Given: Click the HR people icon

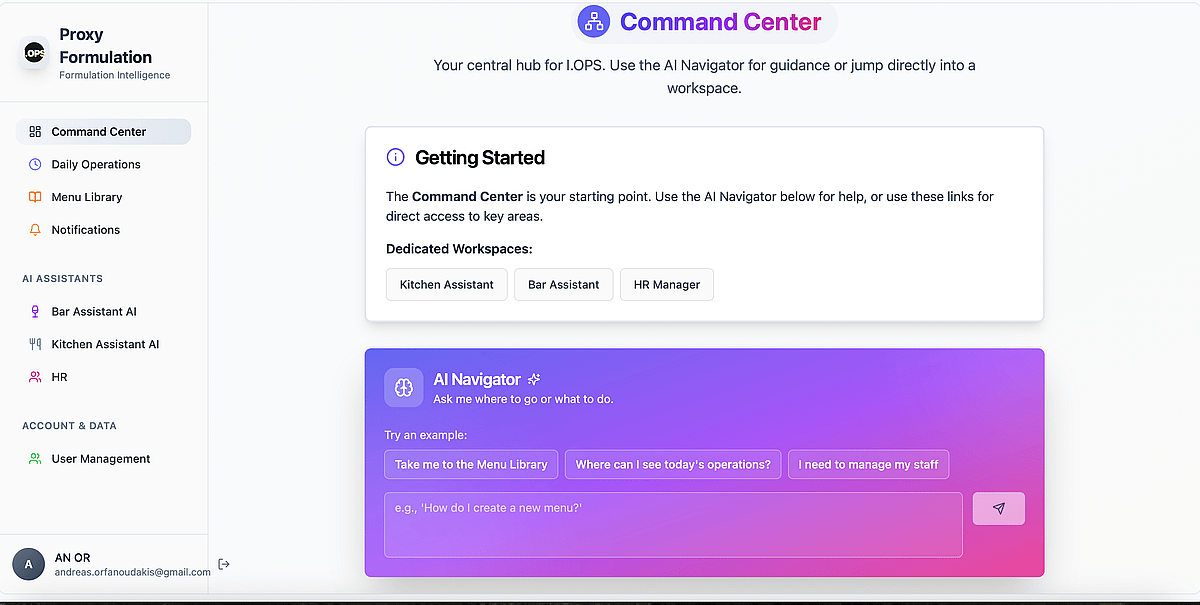Looking at the screenshot, I should 35,377.
